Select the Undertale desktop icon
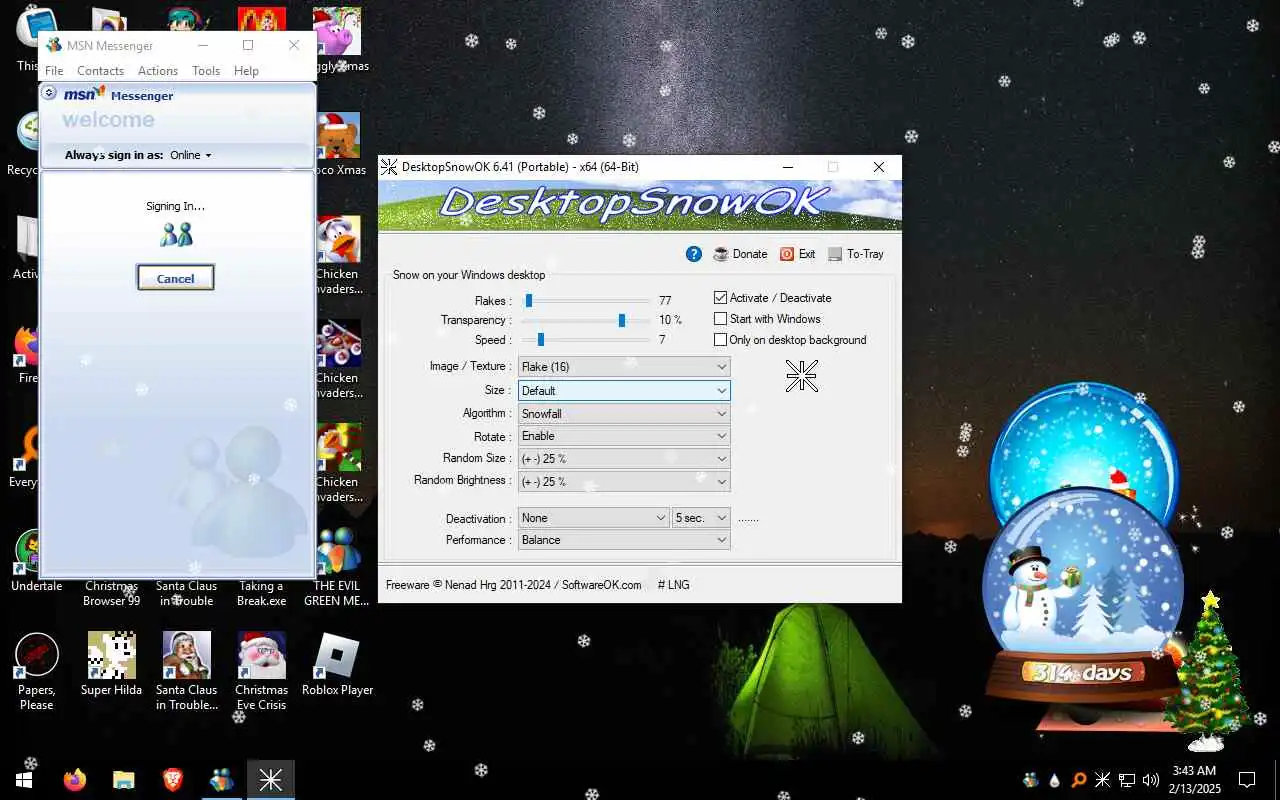 point(37,560)
